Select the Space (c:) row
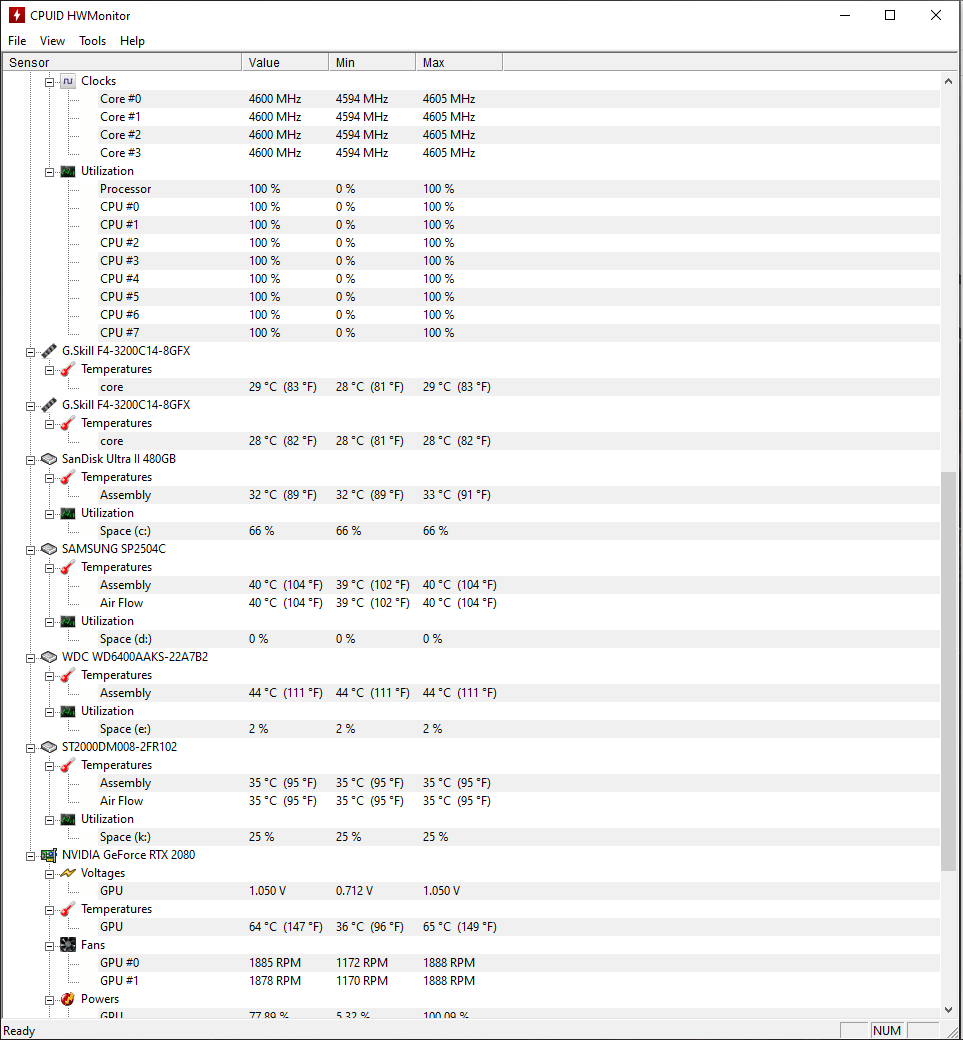Image resolution: width=963 pixels, height=1040 pixels. pyautogui.click(x=519, y=531)
